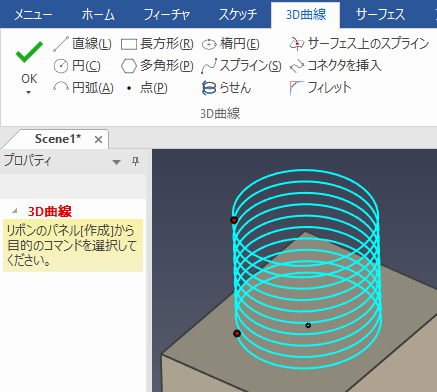The height and width of the screenshot is (392, 437).
Task: Choose サーフェス上のスプライン tool
Action: [359, 44]
